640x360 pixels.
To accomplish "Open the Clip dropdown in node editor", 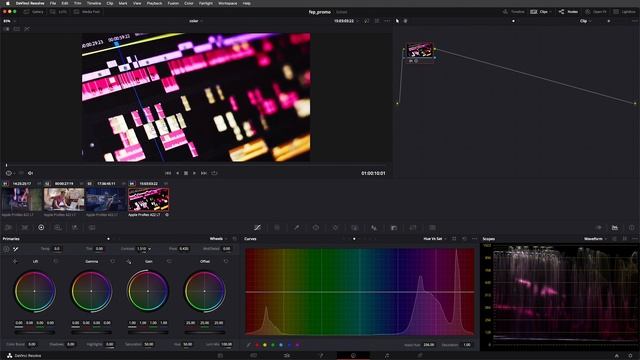I will 585,21.
